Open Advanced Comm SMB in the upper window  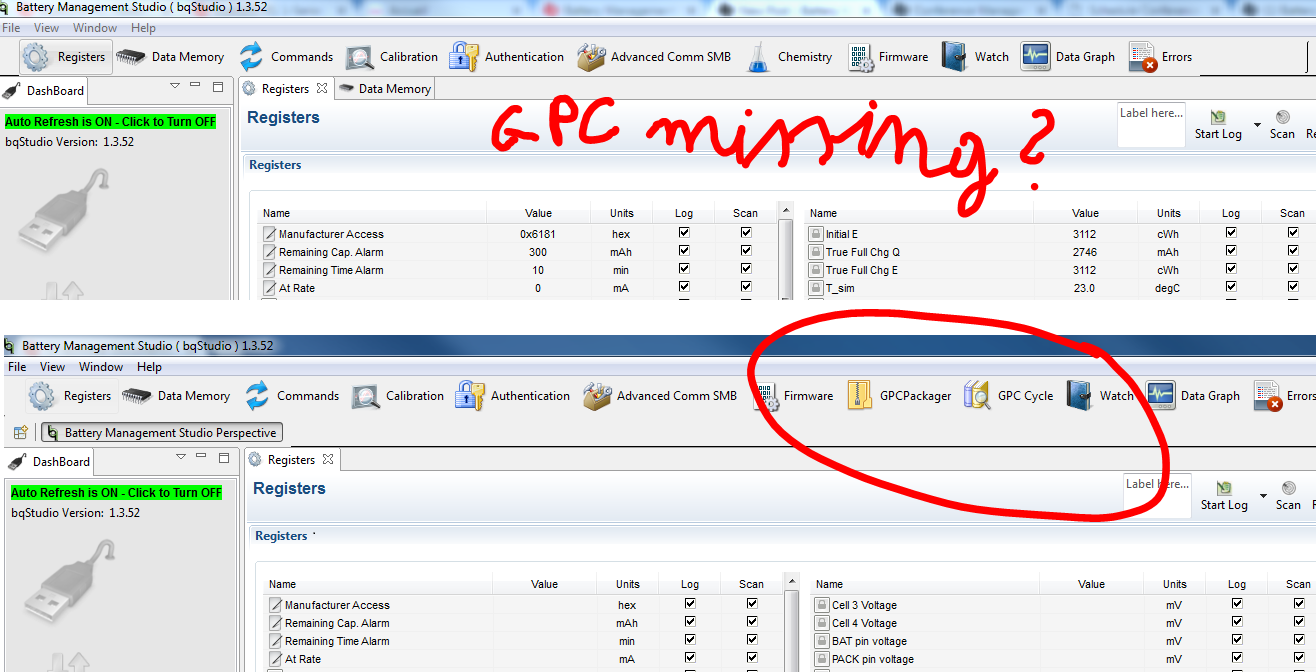[x=655, y=57]
